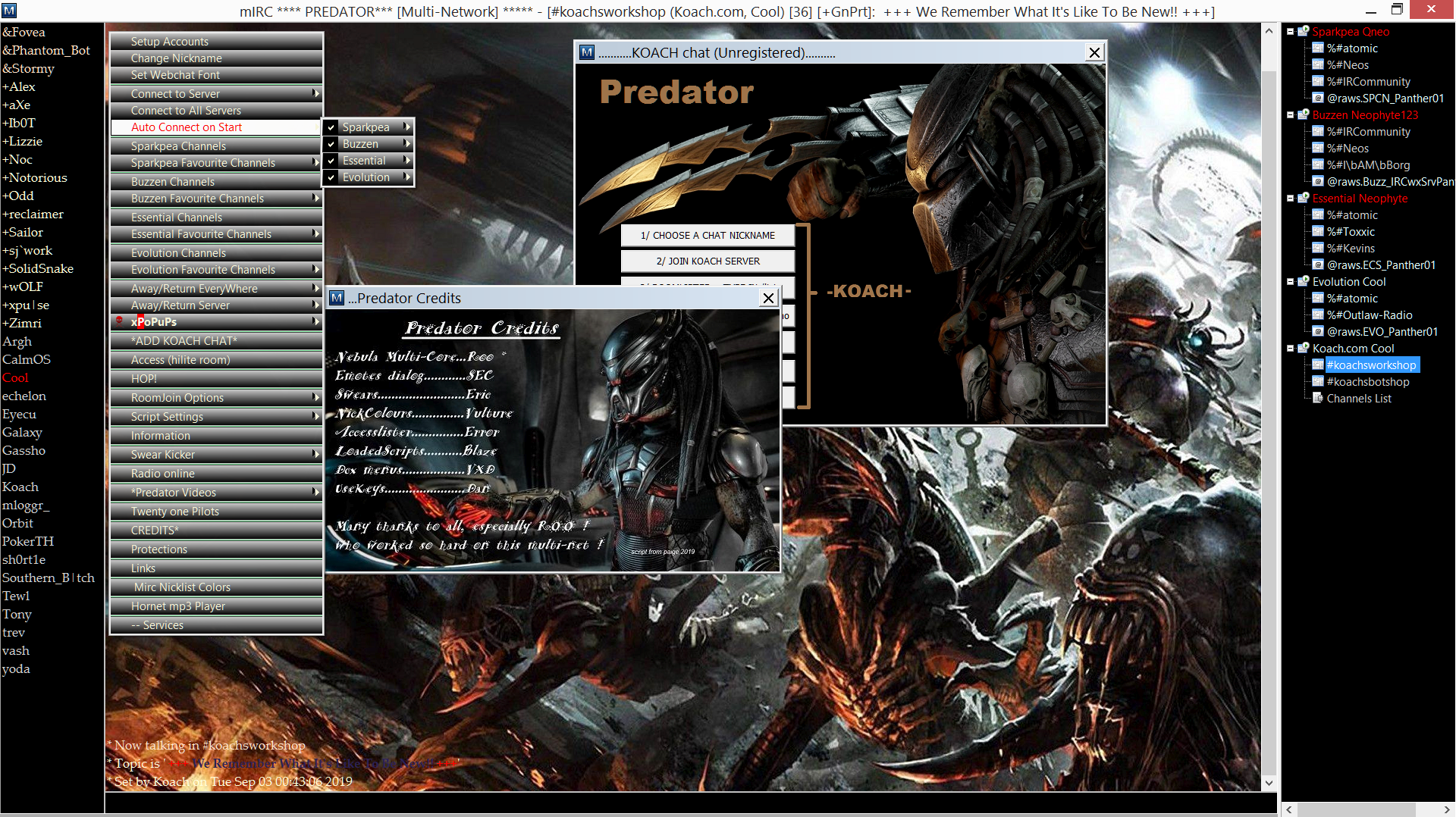
Task: Click the Buzzen Neophyte123 server icon
Action: pyautogui.click(x=1304, y=114)
